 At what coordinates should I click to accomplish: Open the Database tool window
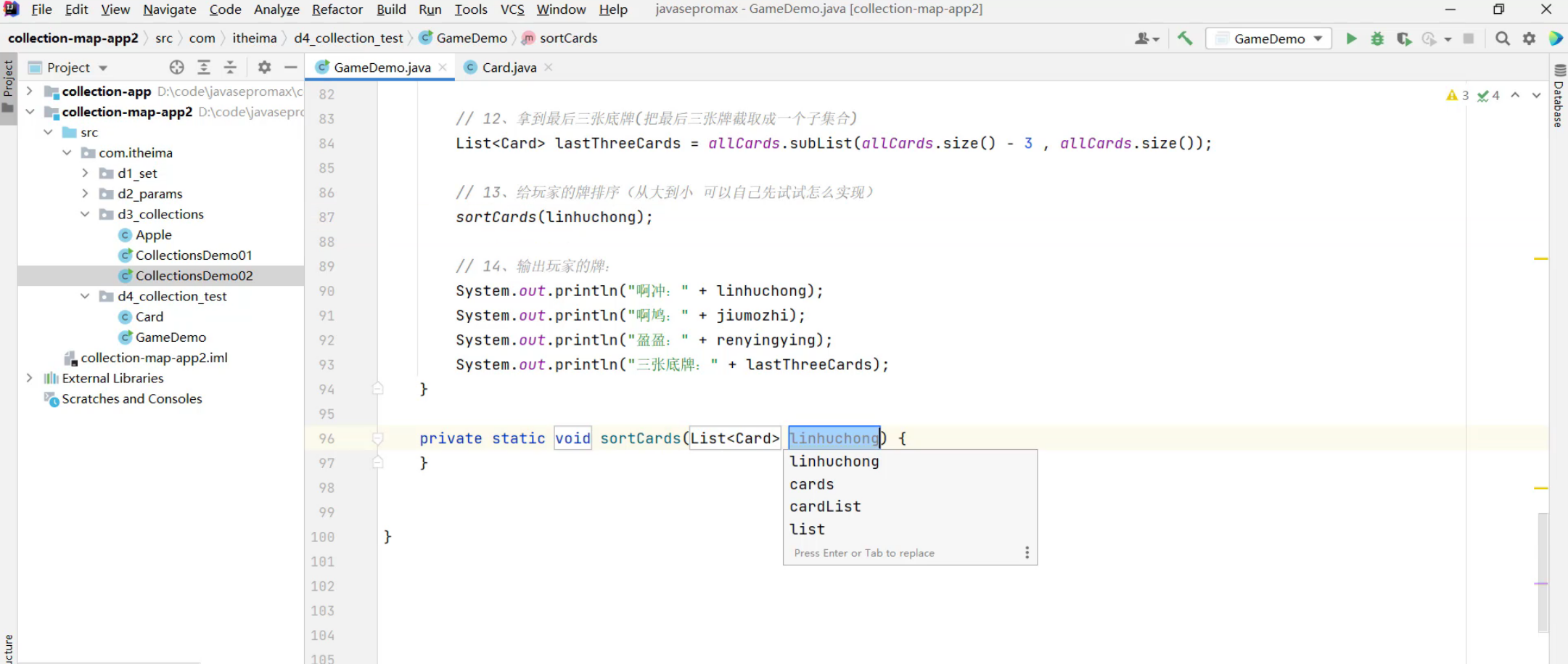1559,96
